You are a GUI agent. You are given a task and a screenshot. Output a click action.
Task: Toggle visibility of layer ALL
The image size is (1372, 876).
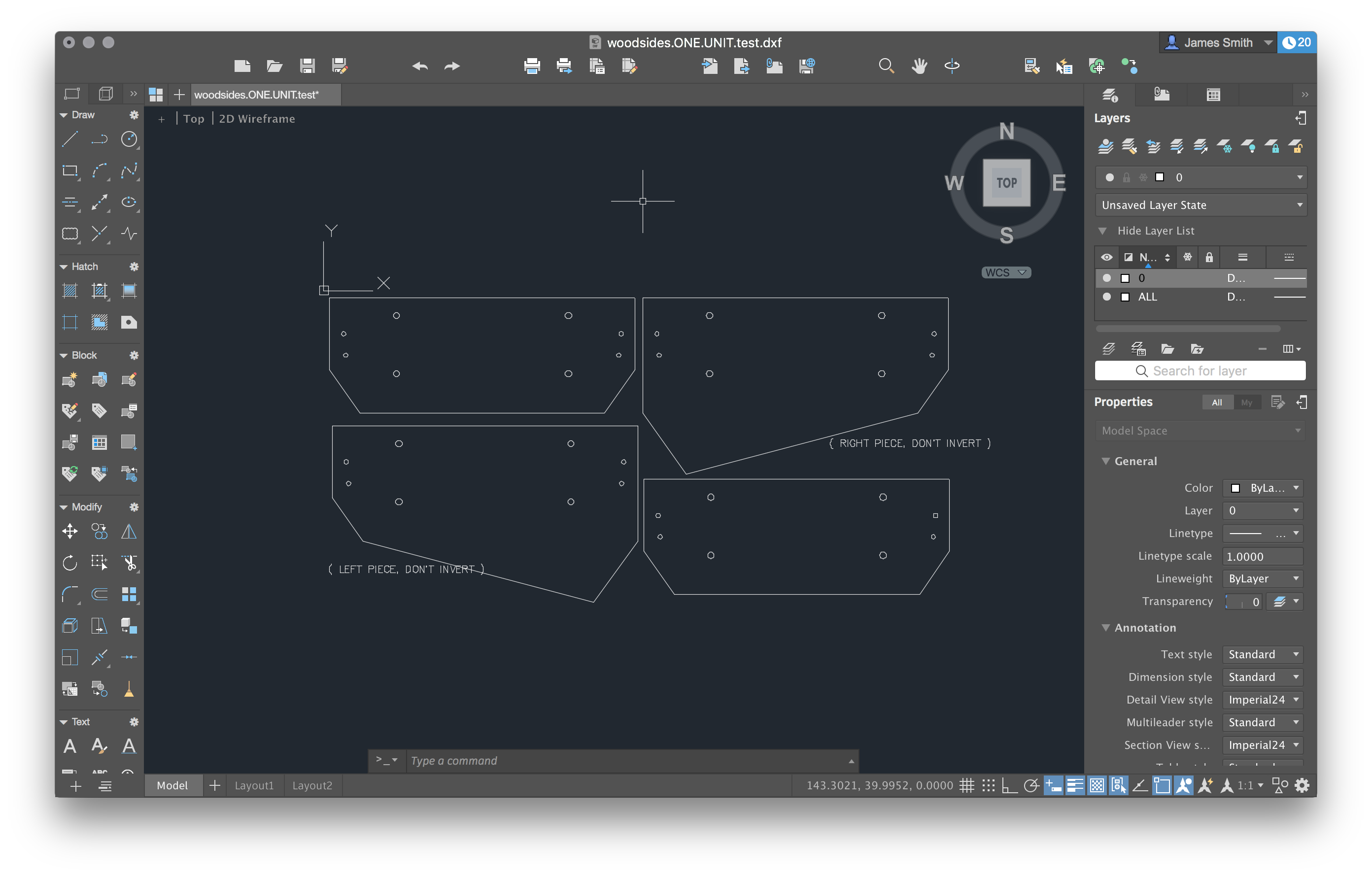[1106, 297]
